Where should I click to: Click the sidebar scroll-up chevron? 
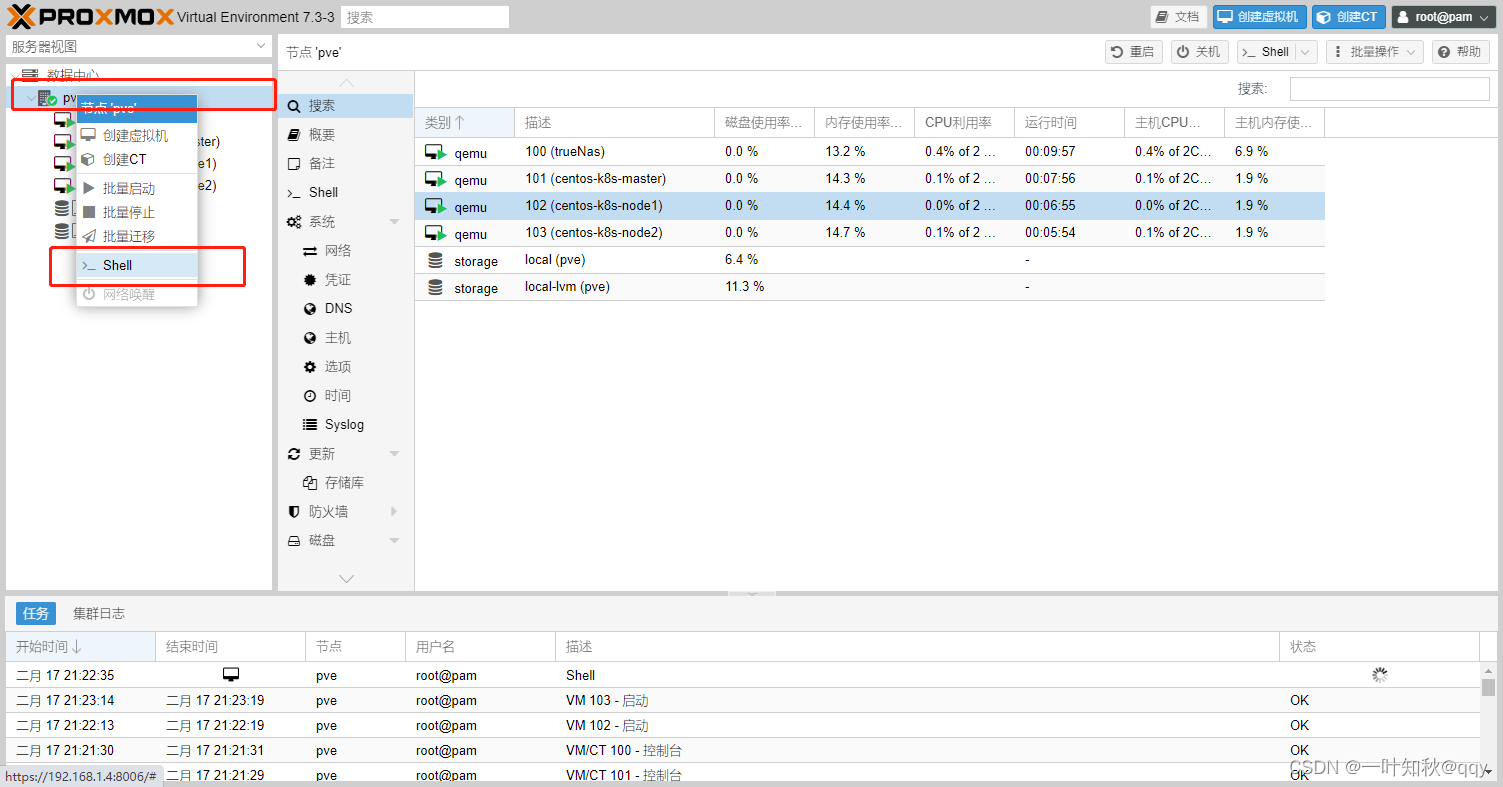click(346, 82)
